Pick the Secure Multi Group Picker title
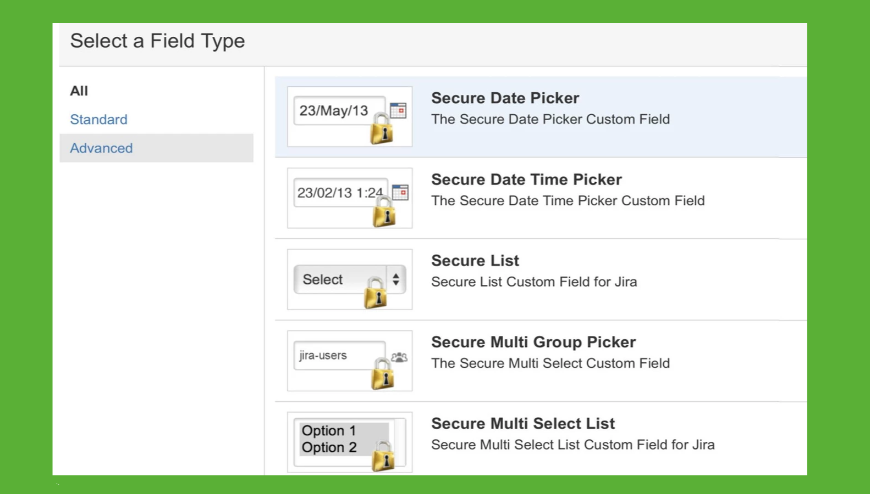This screenshot has height=494, width=870. click(x=533, y=342)
